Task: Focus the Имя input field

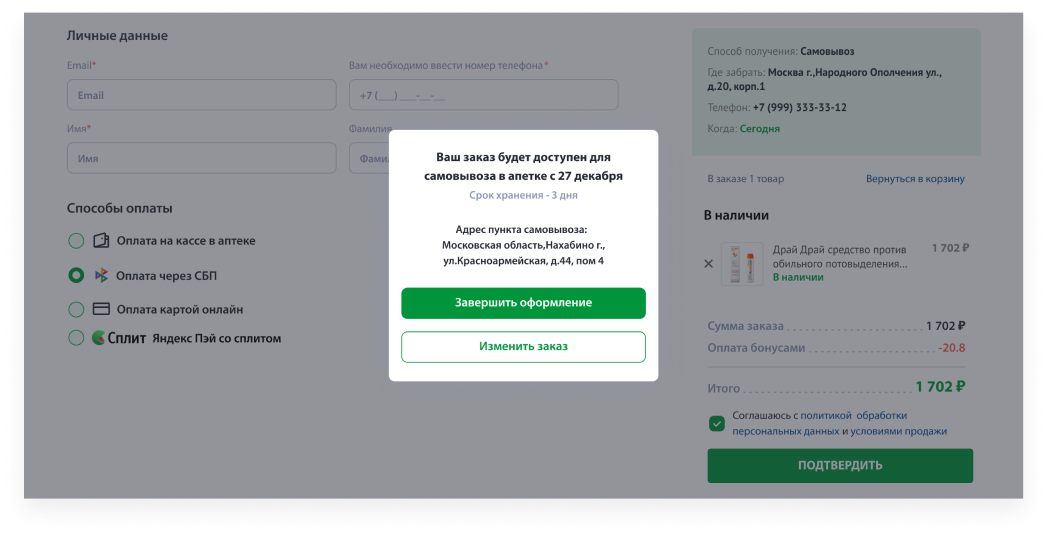Action: 202,158
